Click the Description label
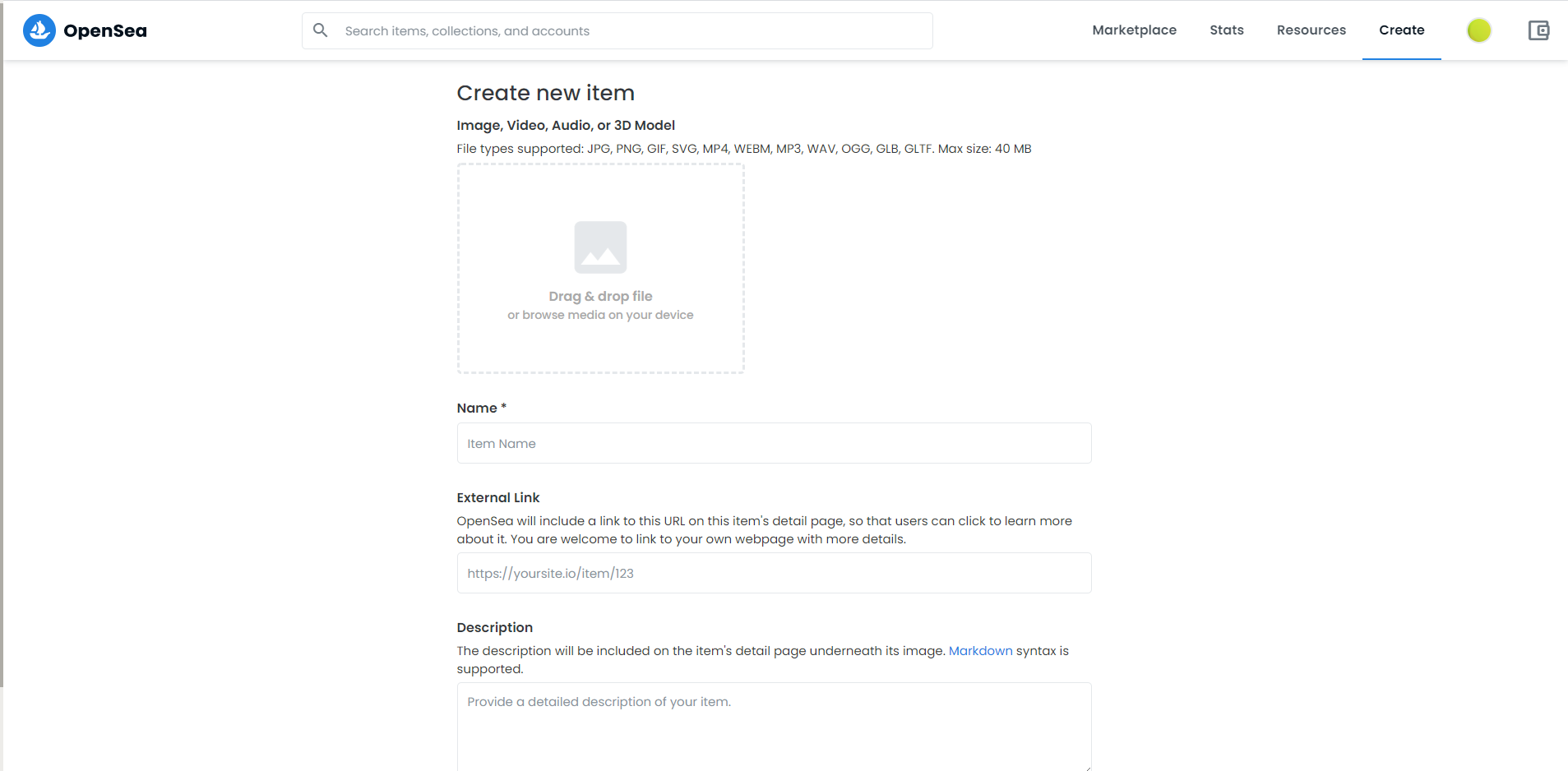The width and height of the screenshot is (1568, 771). click(495, 628)
